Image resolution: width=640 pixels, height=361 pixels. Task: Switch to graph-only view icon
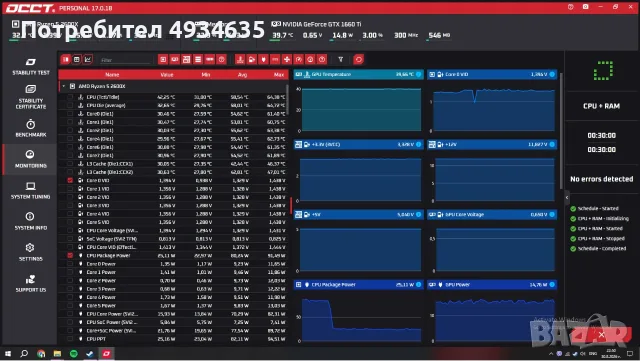(88, 60)
